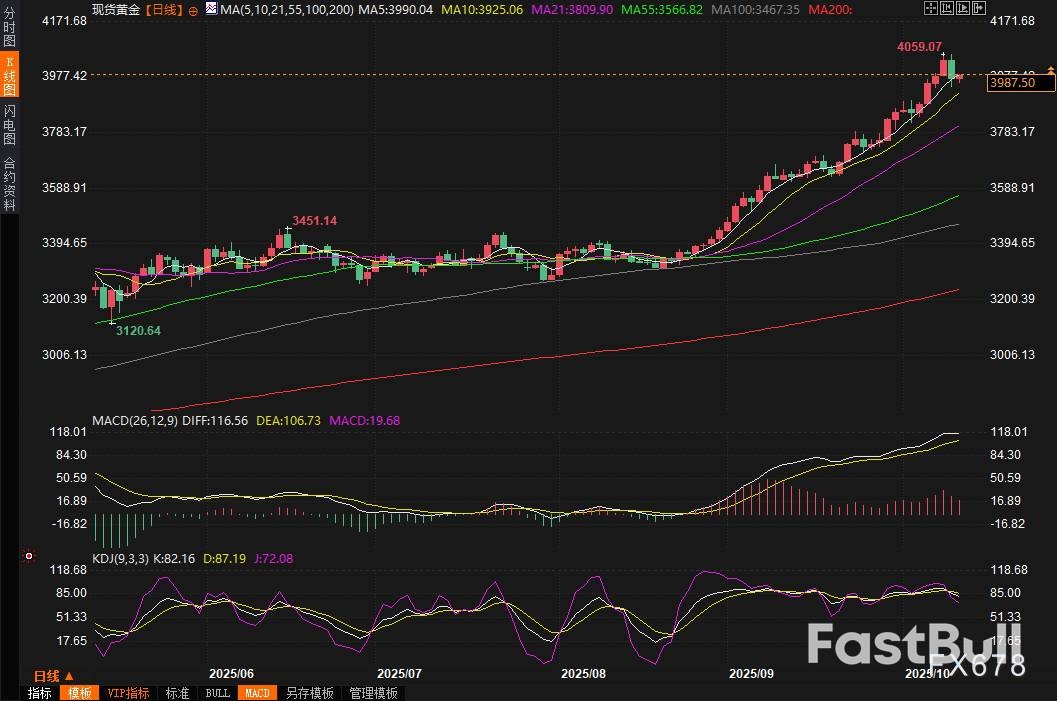The height and width of the screenshot is (701, 1057).
Task: Click the second layout icon at top right
Action: pos(945,9)
